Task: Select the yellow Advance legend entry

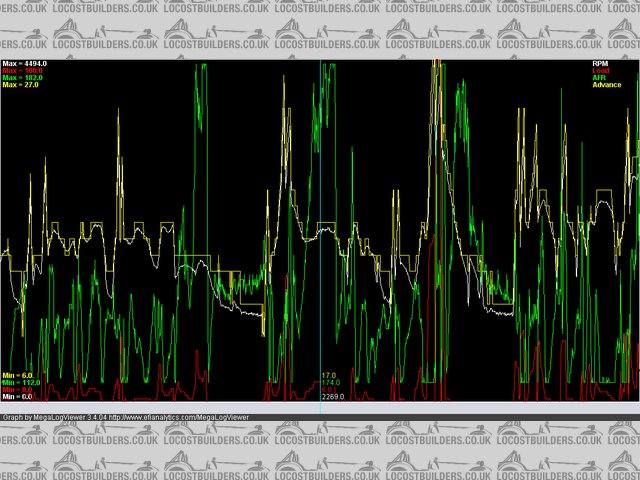Action: click(606, 85)
